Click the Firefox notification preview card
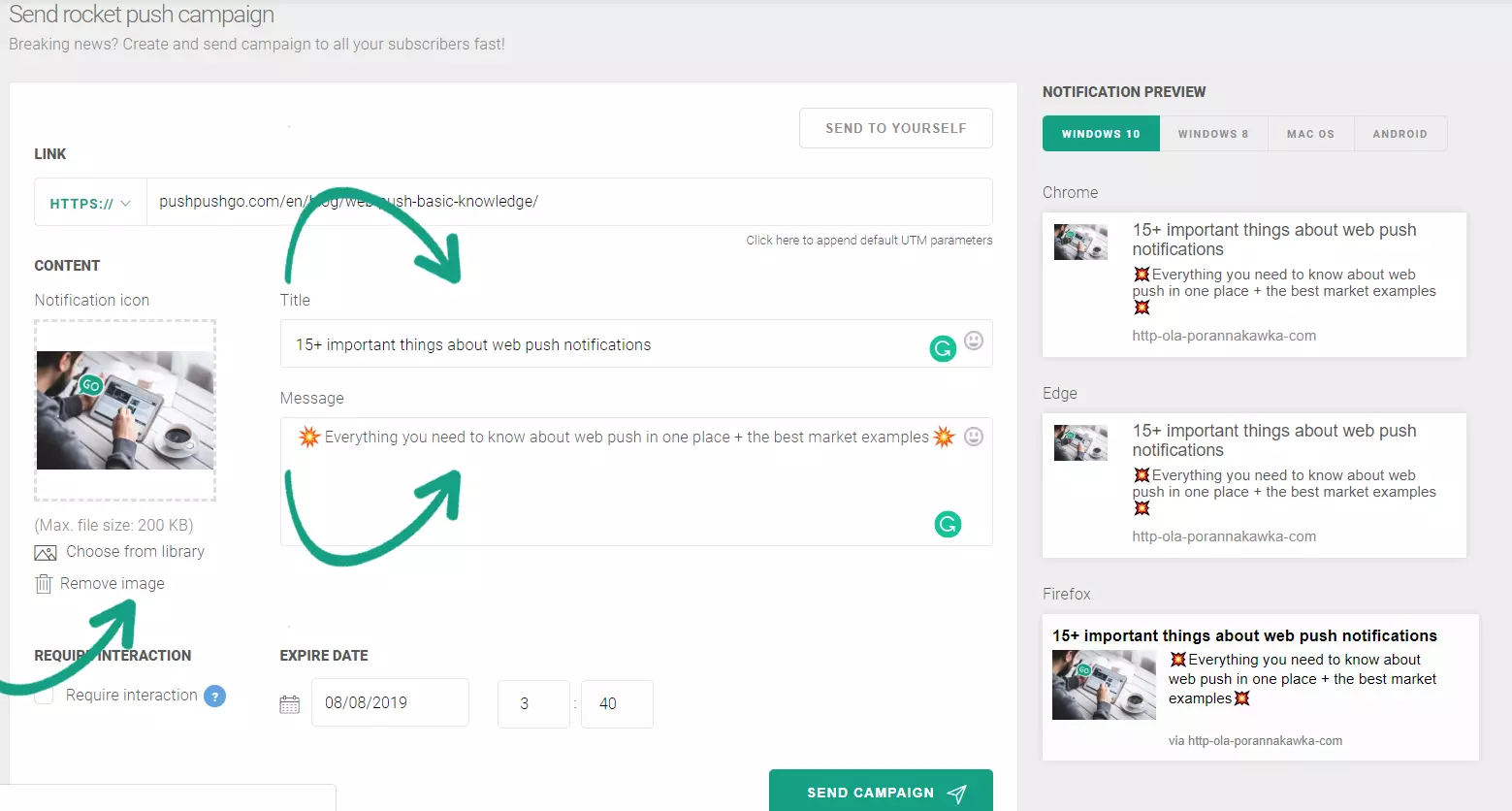 pyautogui.click(x=1261, y=687)
